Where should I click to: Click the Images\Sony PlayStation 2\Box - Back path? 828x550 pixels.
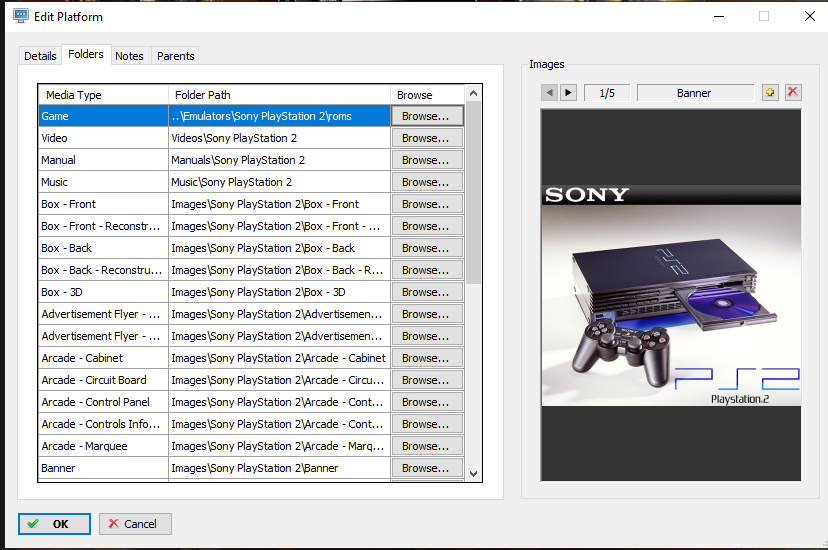tap(279, 248)
